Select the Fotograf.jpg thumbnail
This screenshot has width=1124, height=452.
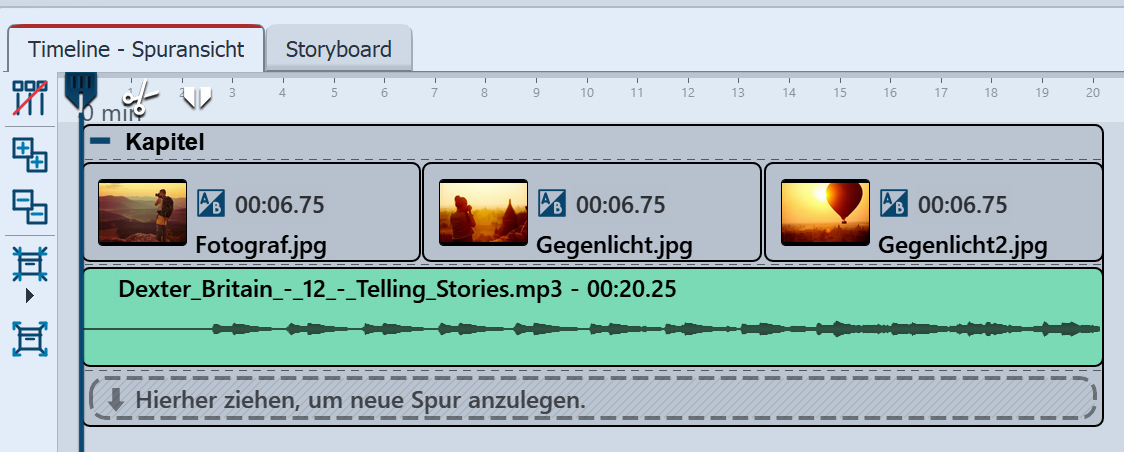click(142, 212)
